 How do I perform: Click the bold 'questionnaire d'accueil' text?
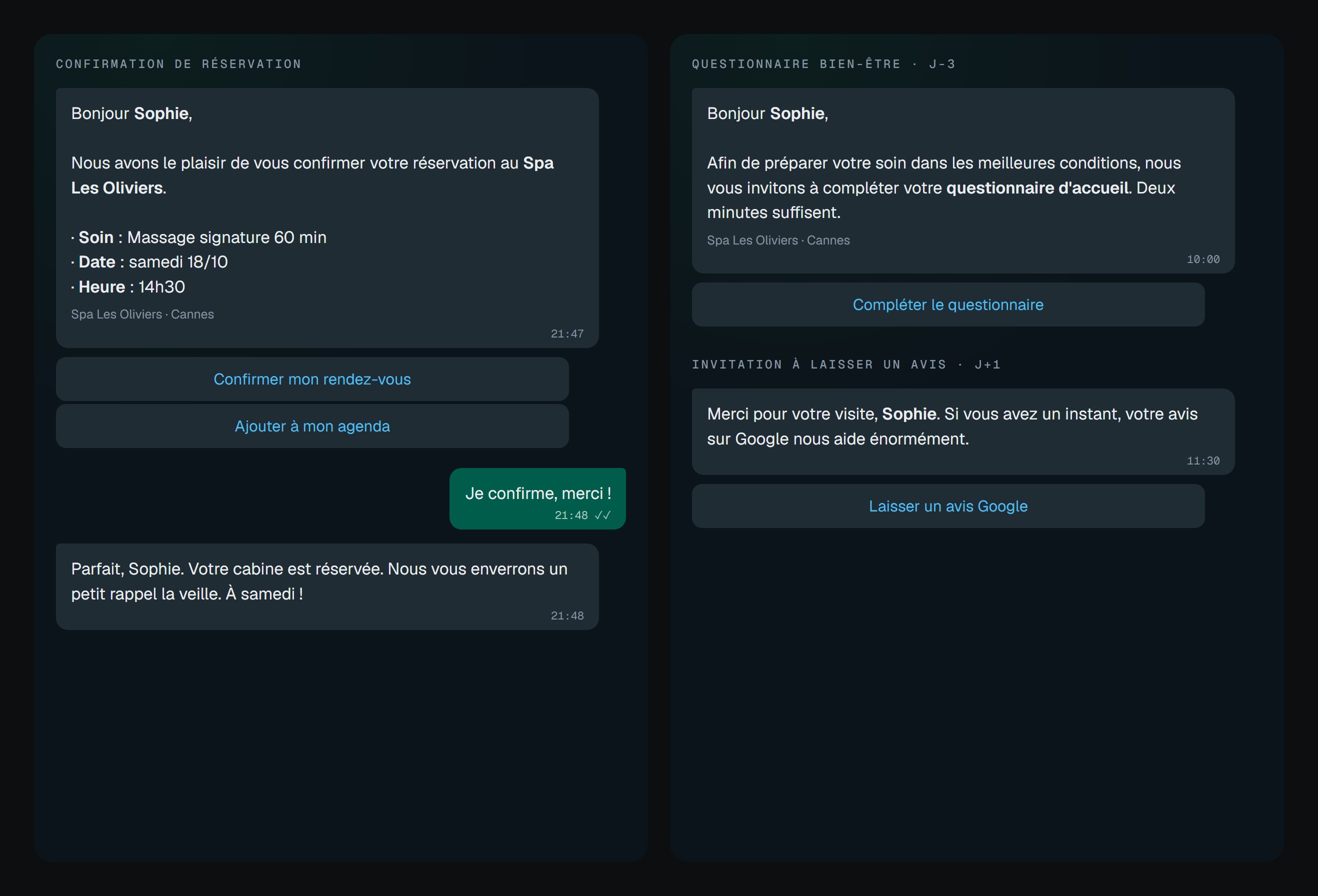point(1037,187)
